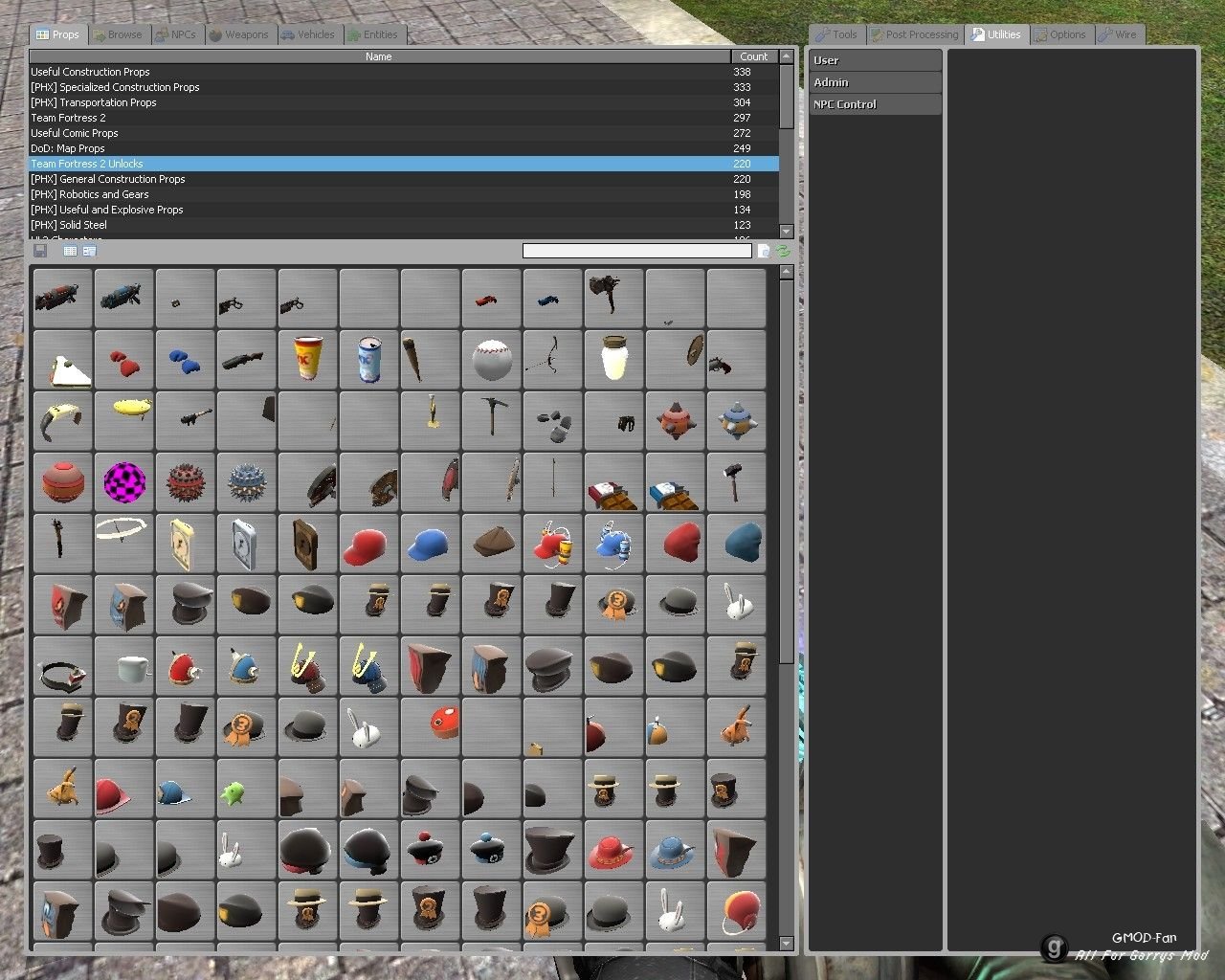The image size is (1225, 980).
Task: Open the Options tab
Action: [x=1060, y=34]
